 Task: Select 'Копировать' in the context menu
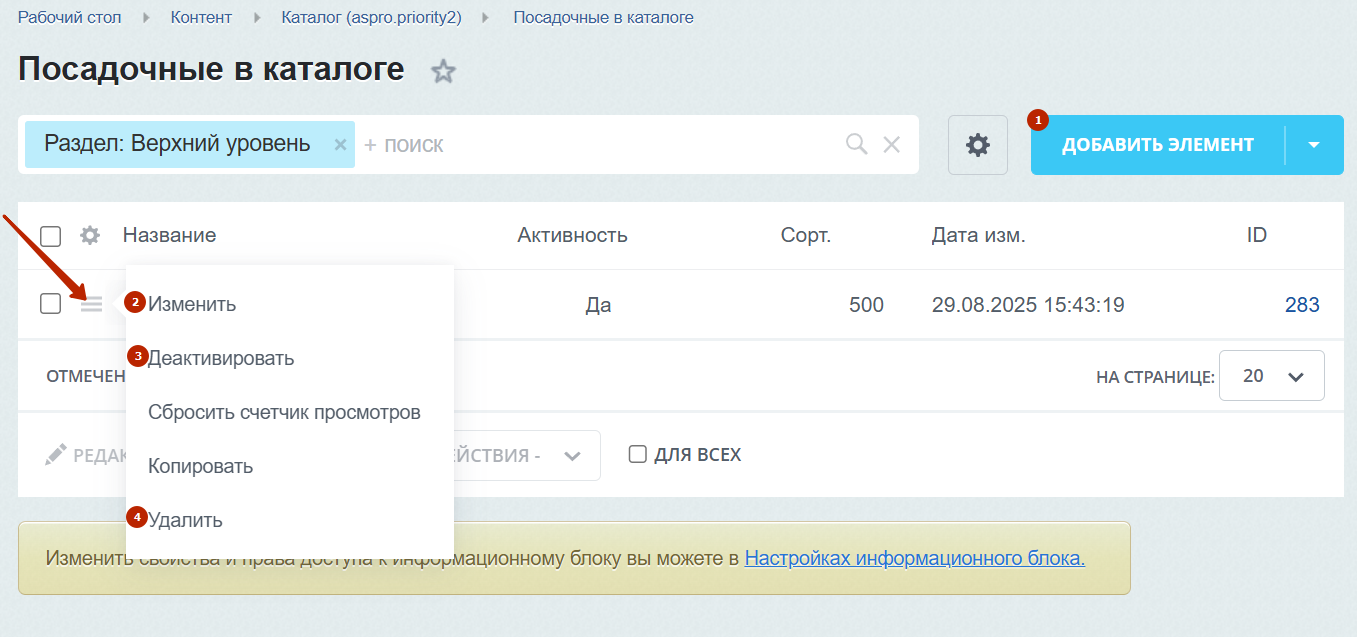(200, 467)
